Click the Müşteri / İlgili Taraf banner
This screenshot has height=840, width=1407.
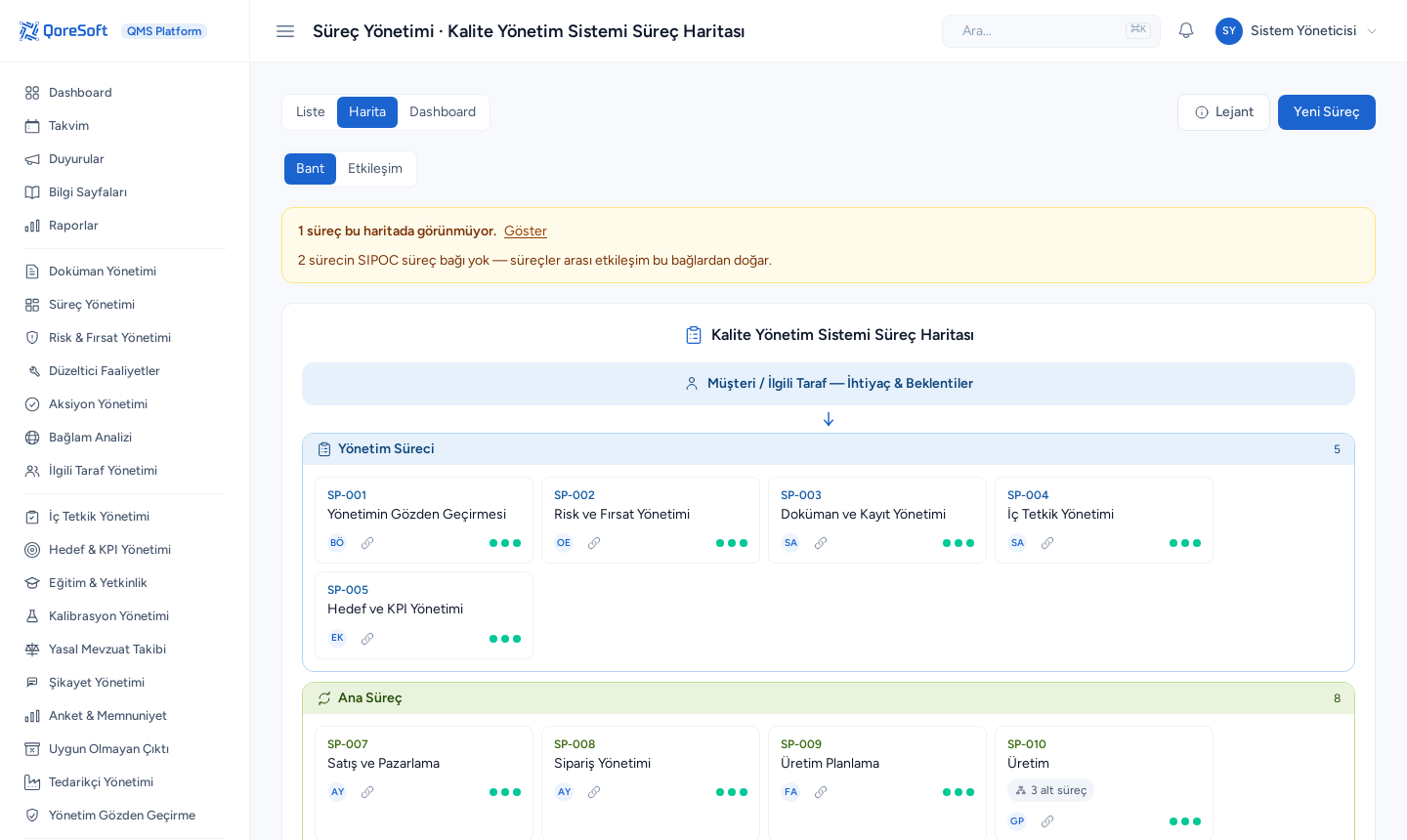[829, 384]
